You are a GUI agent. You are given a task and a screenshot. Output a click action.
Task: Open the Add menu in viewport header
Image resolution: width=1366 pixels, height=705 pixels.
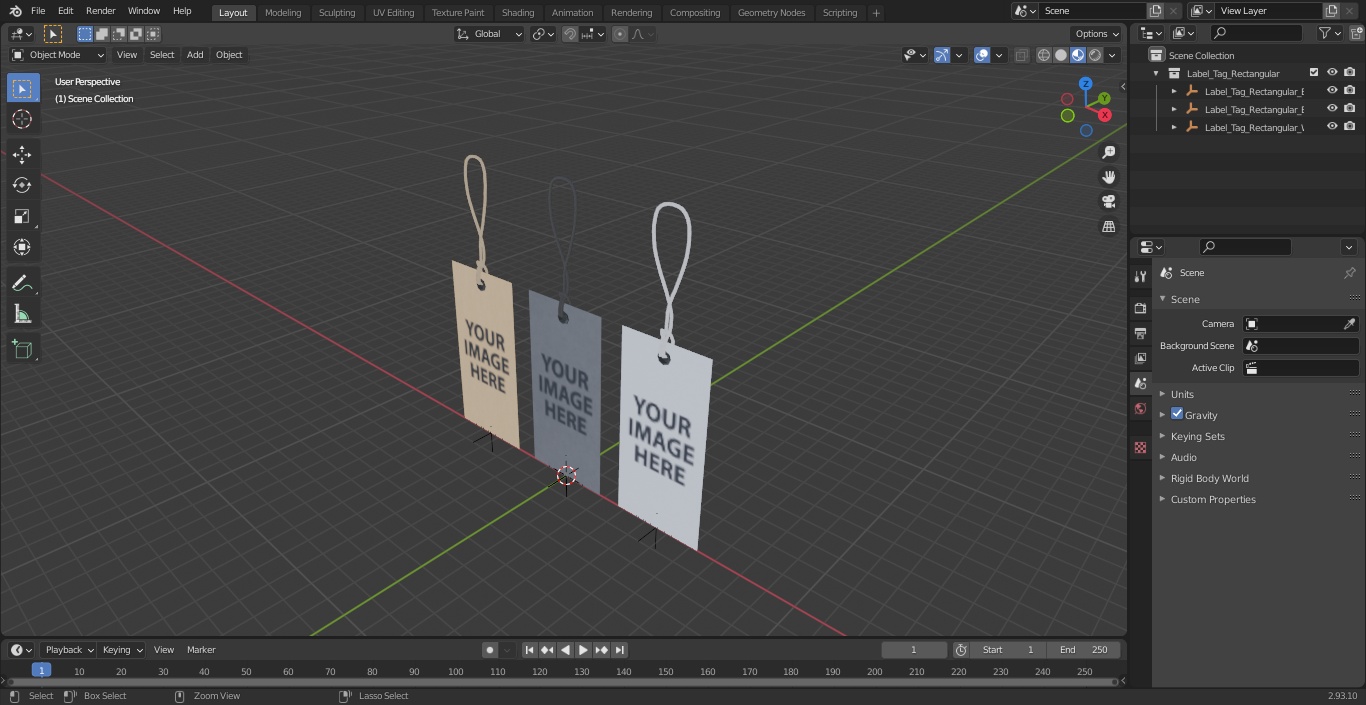(x=195, y=55)
